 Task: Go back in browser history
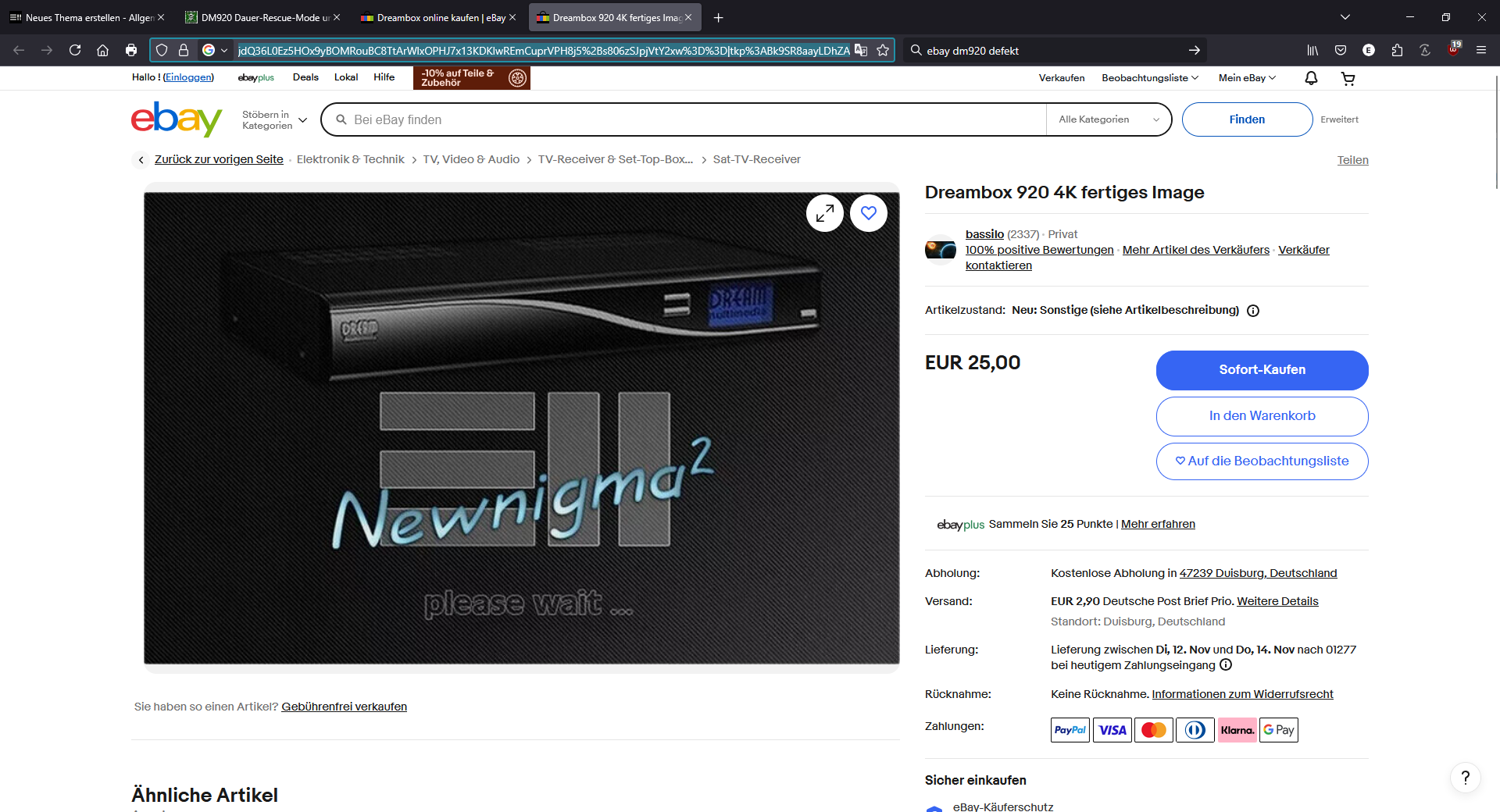[x=19, y=50]
